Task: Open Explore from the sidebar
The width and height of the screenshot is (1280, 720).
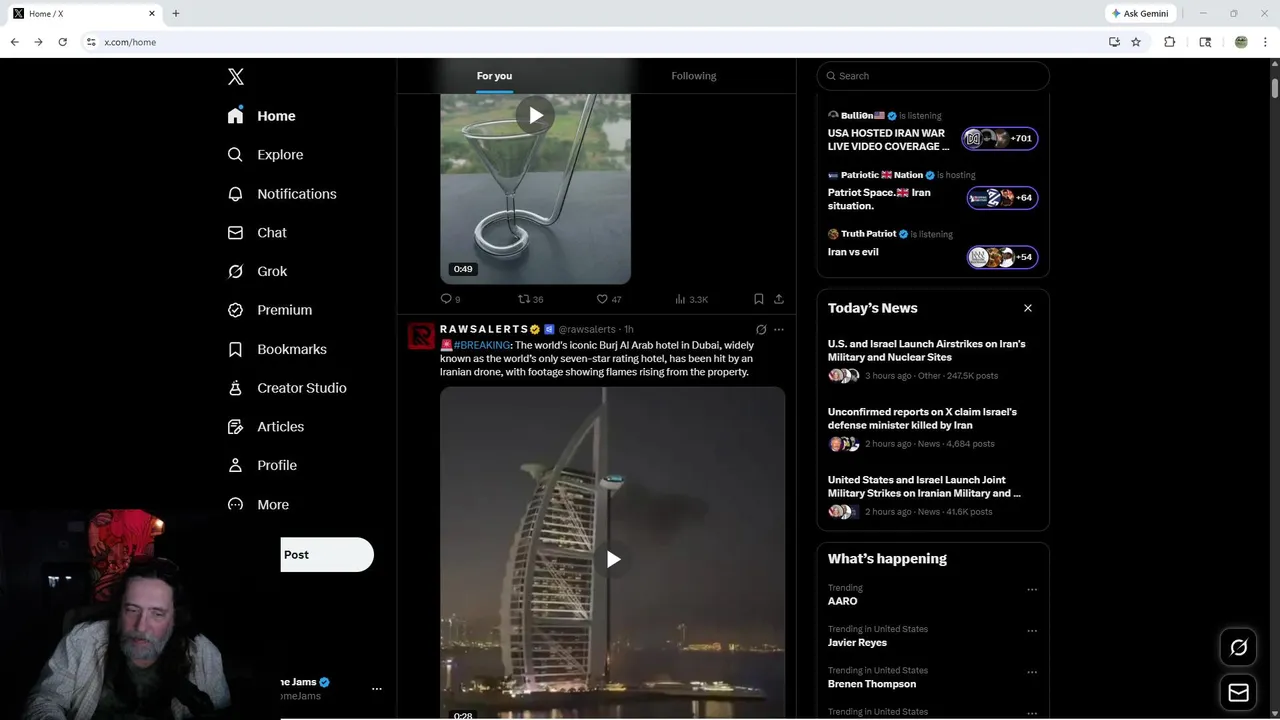Action: point(265,155)
